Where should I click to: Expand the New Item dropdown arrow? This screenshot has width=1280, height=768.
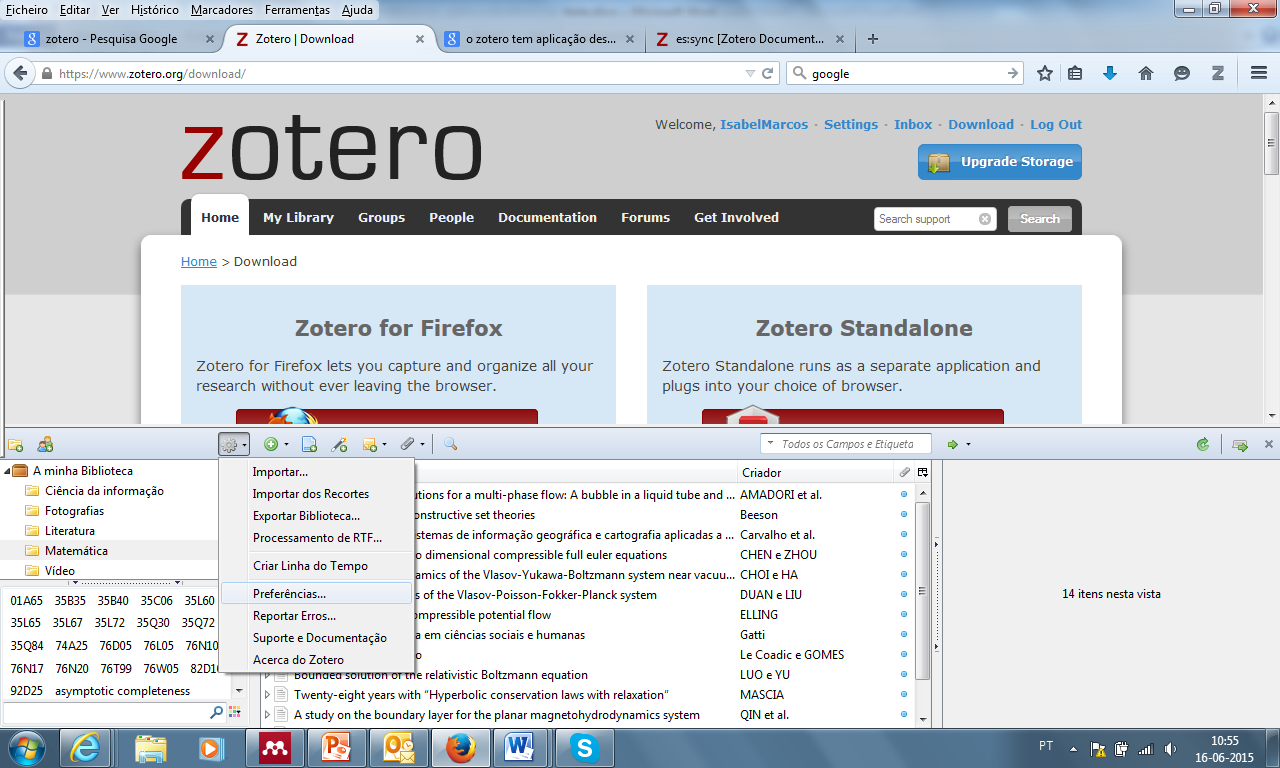286,445
